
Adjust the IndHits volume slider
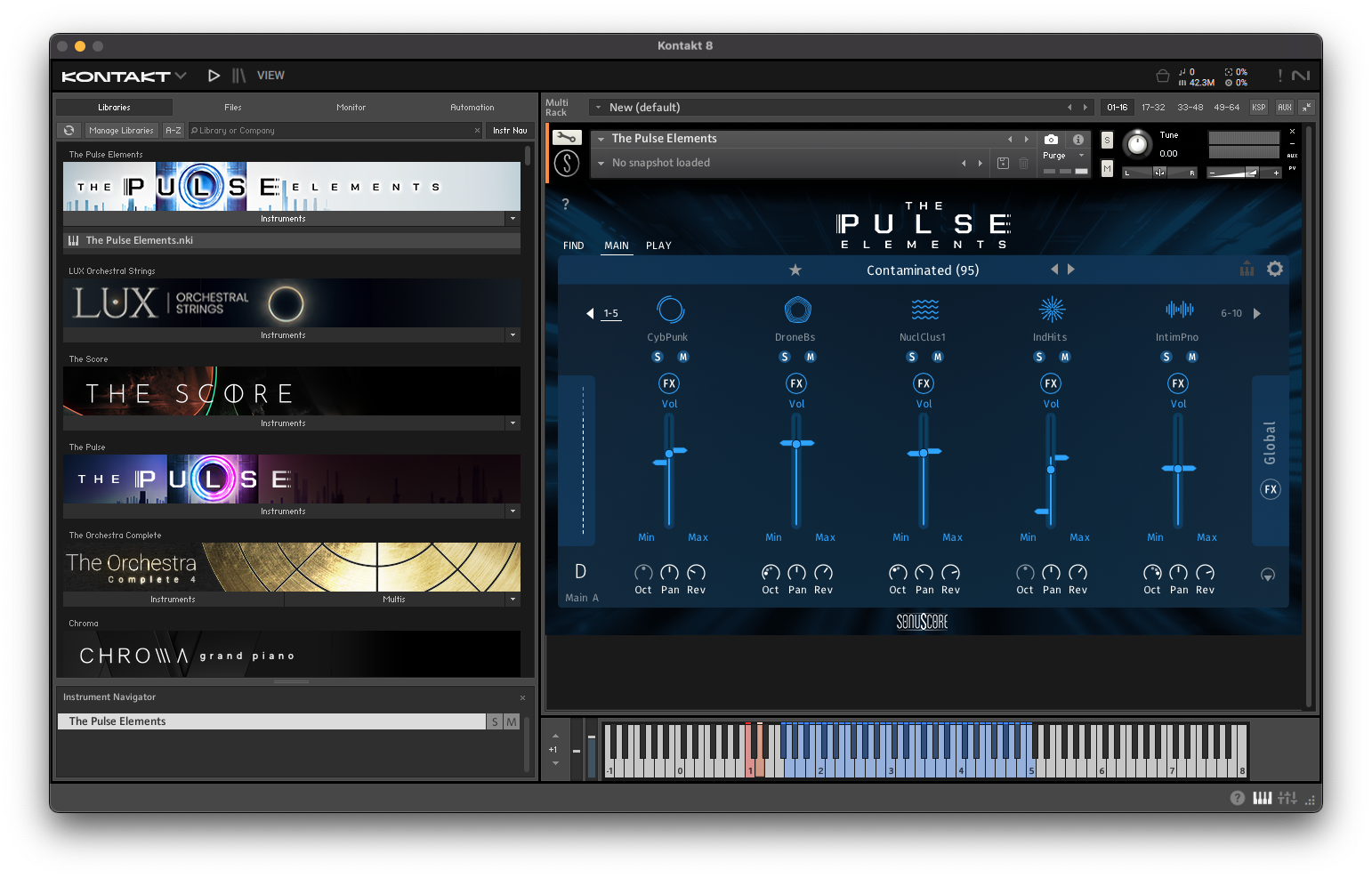(x=1051, y=469)
